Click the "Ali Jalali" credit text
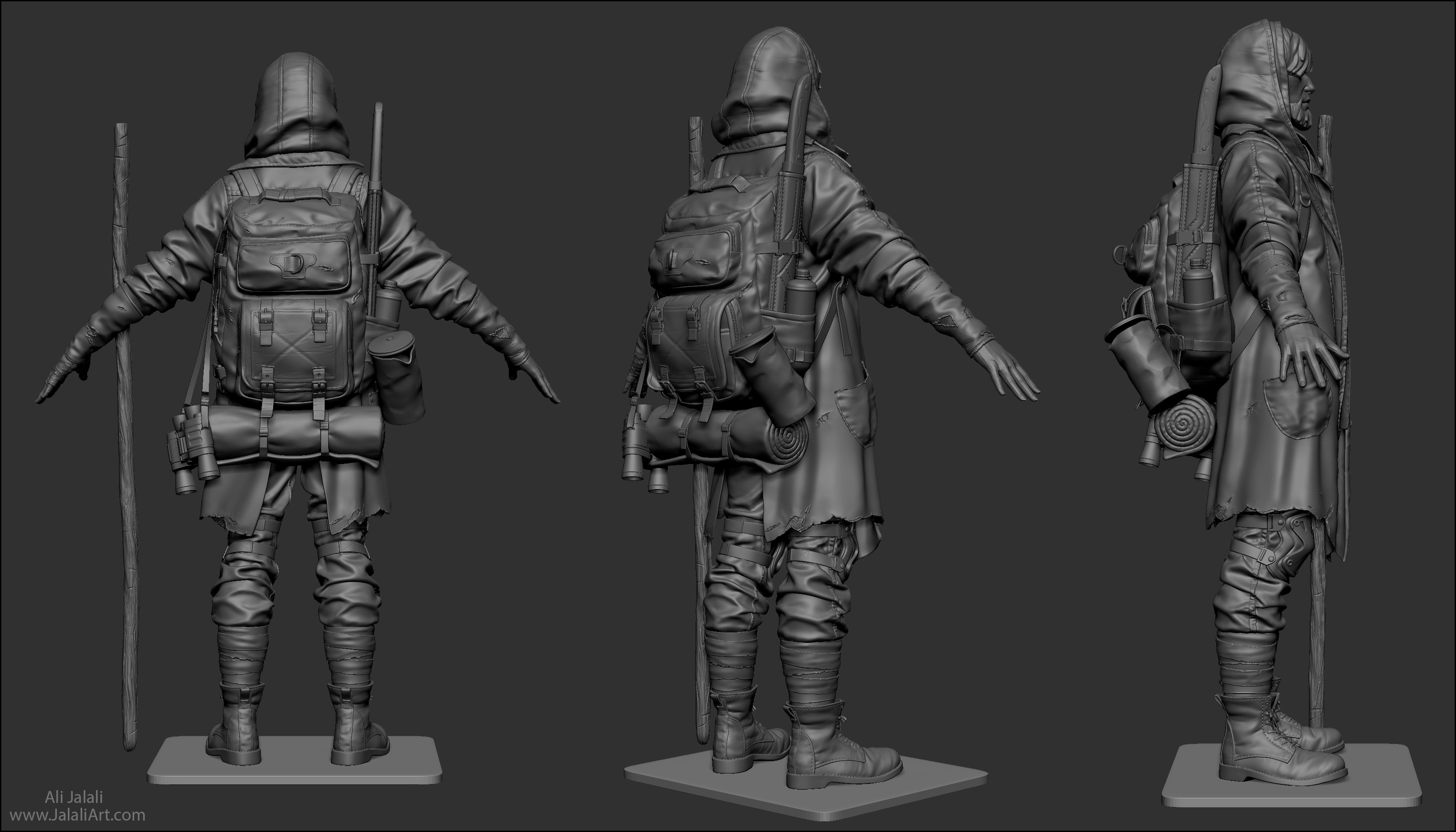1456x832 pixels. (74, 797)
